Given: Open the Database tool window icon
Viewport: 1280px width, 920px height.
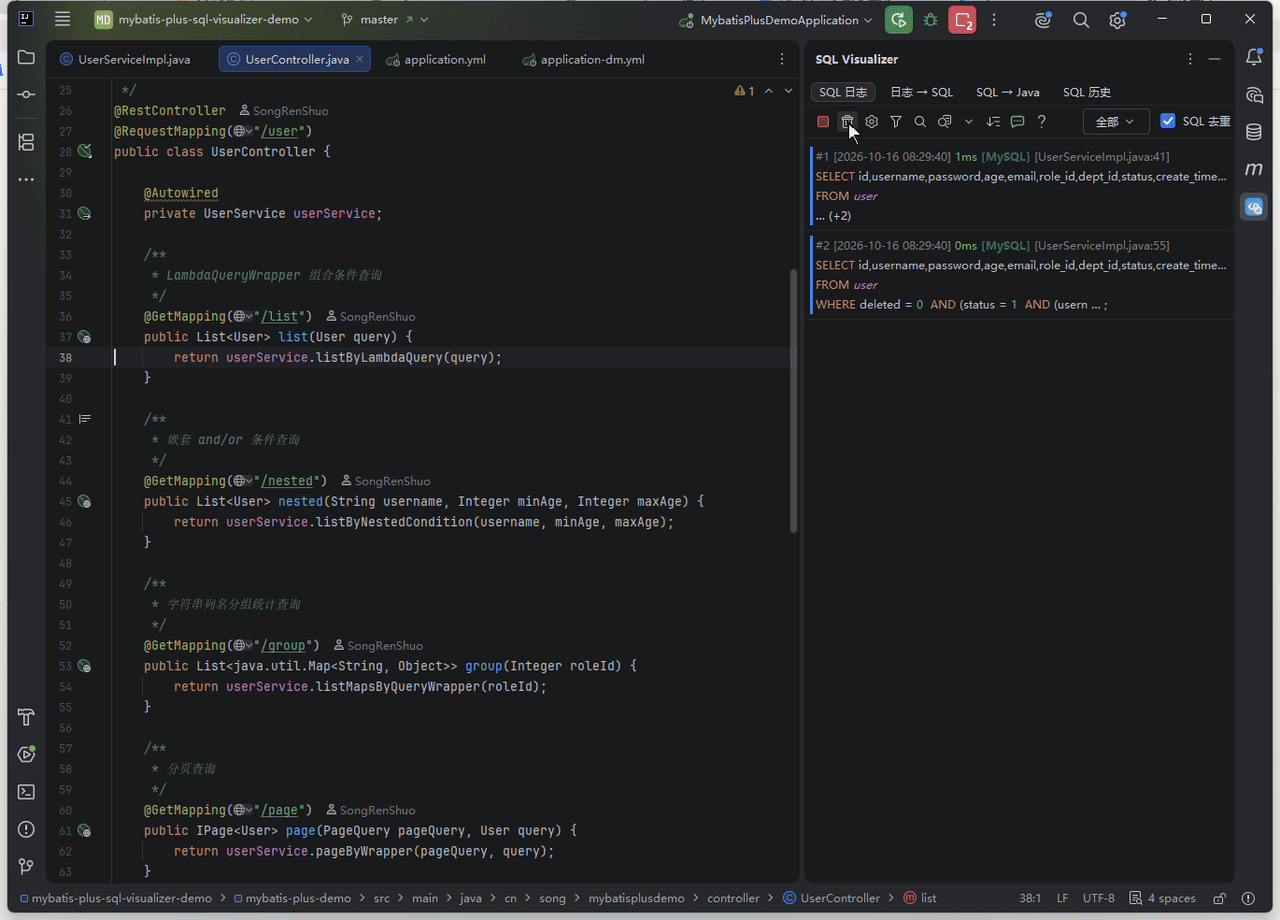Looking at the screenshot, I should click(x=1254, y=132).
